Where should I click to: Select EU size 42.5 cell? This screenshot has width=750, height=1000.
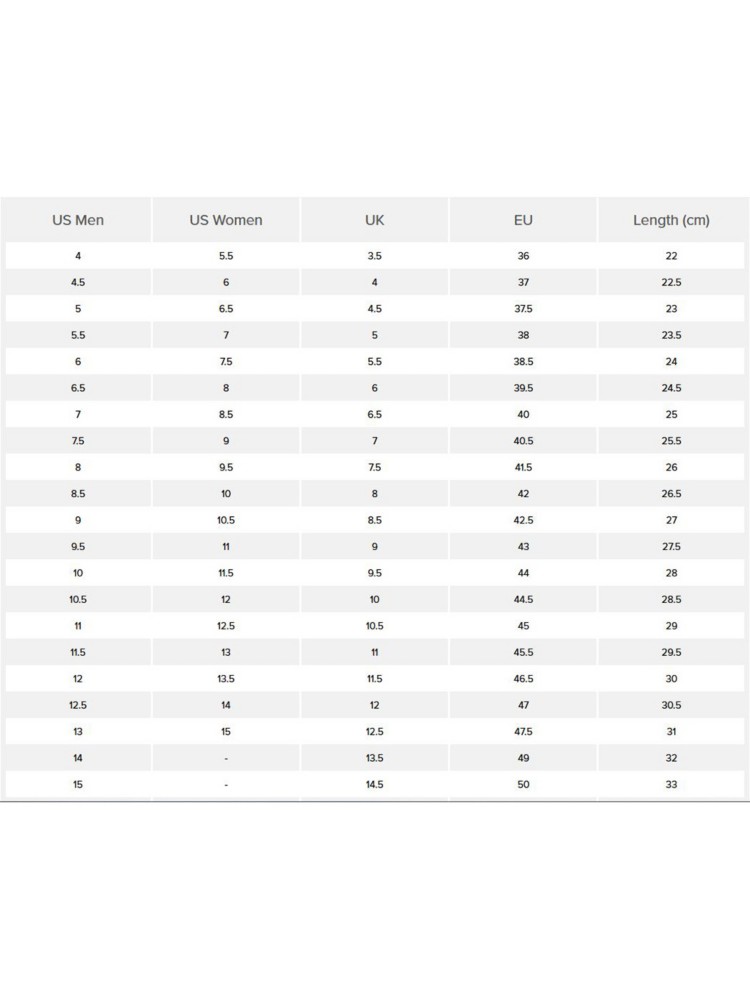click(523, 520)
